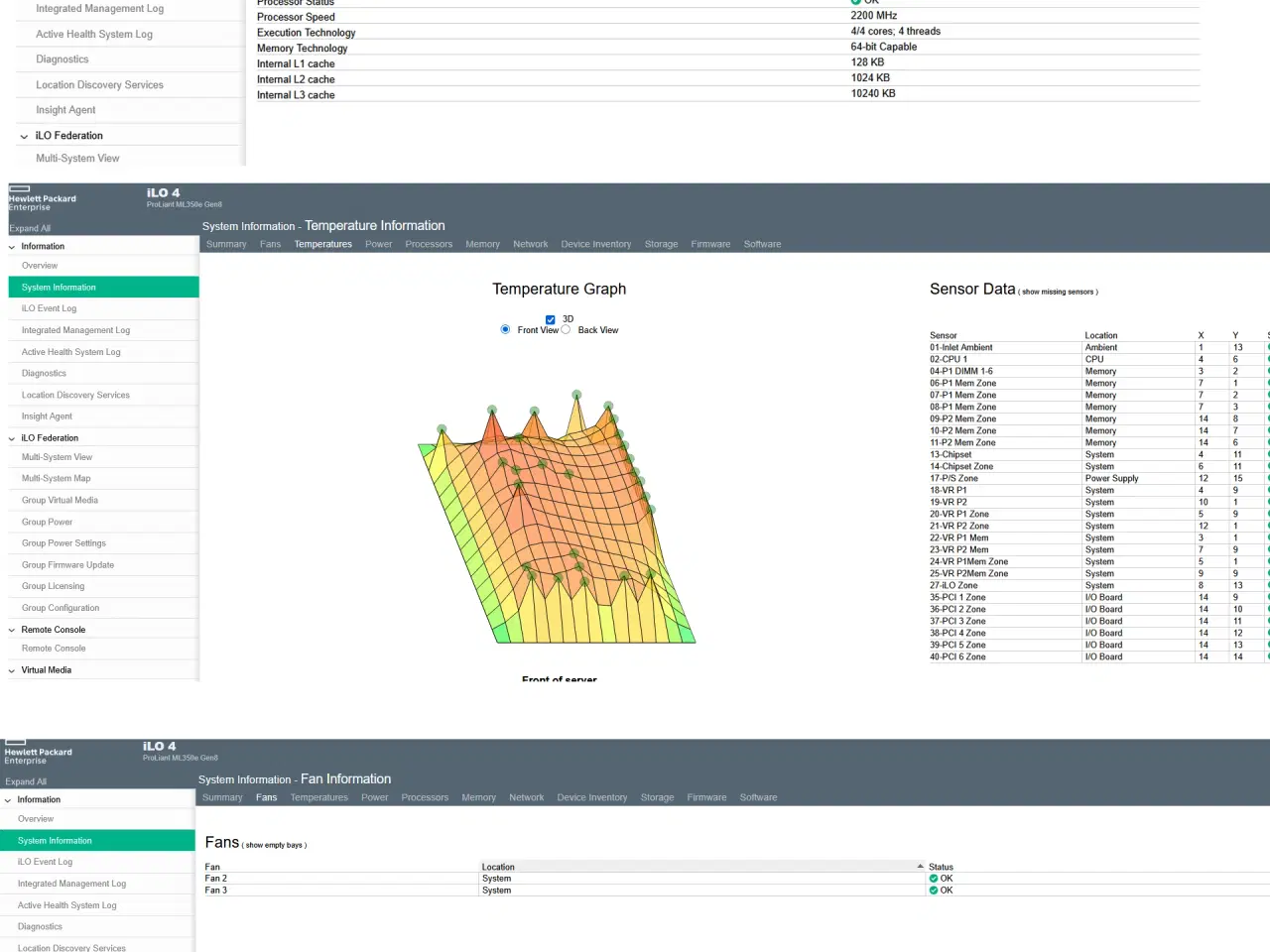Open Firmware tab on Temperature Information page

click(710, 244)
